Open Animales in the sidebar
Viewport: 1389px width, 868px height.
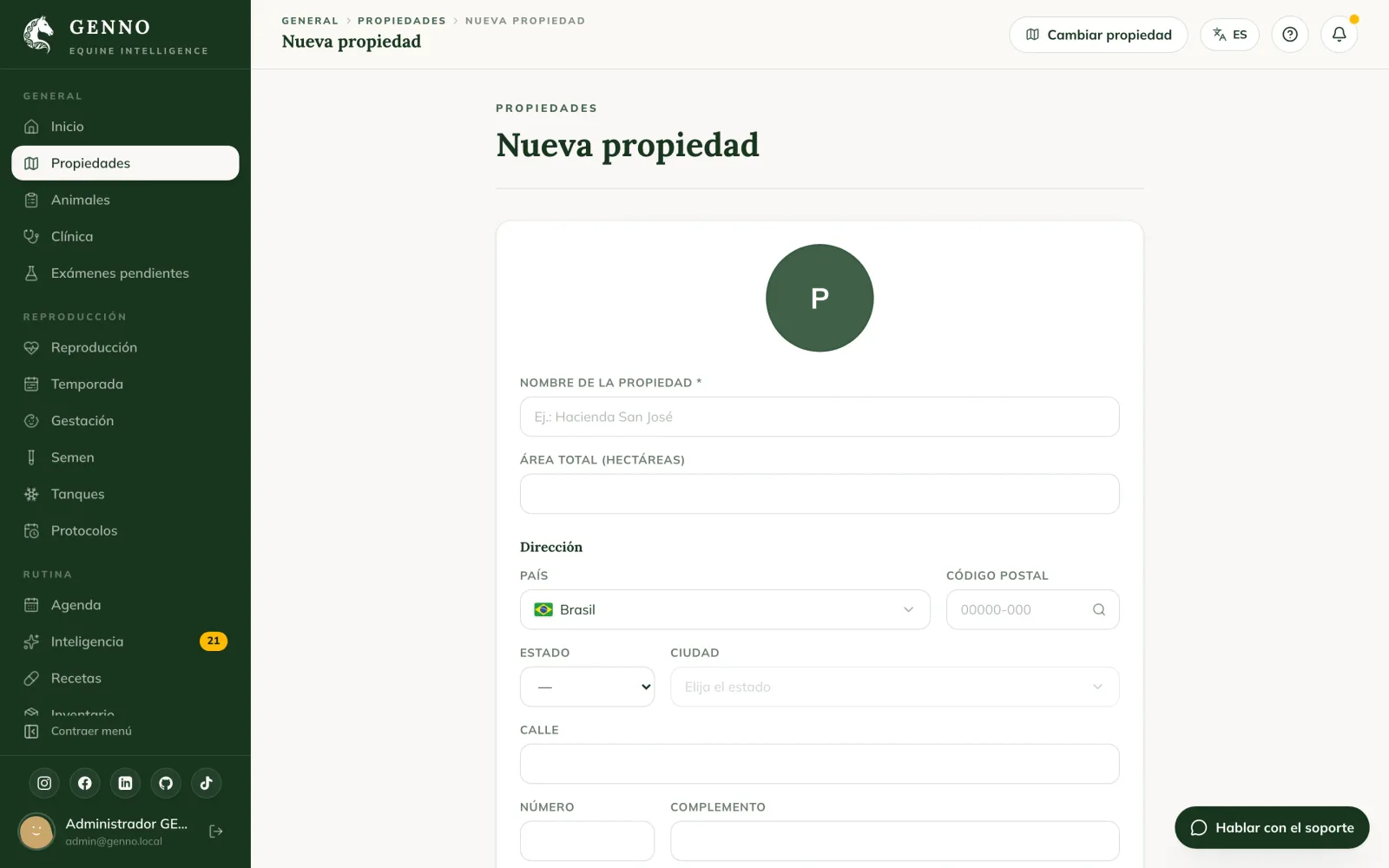pyautogui.click(x=125, y=200)
